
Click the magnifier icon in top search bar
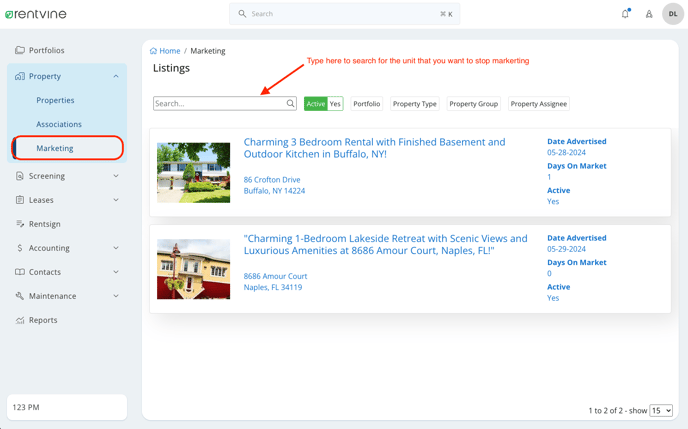[242, 14]
